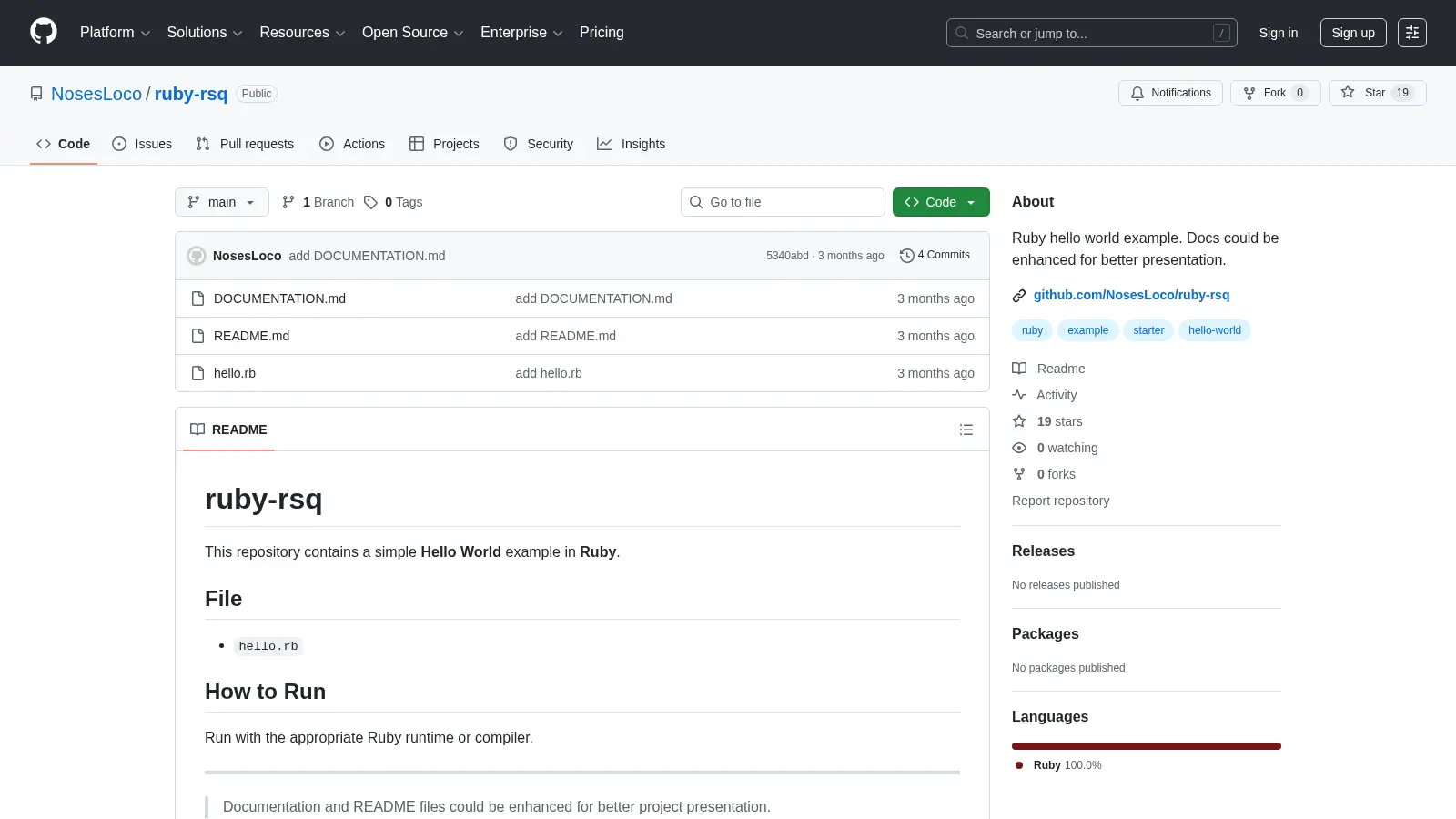Click the magnifier icon in search bar

(x=962, y=33)
